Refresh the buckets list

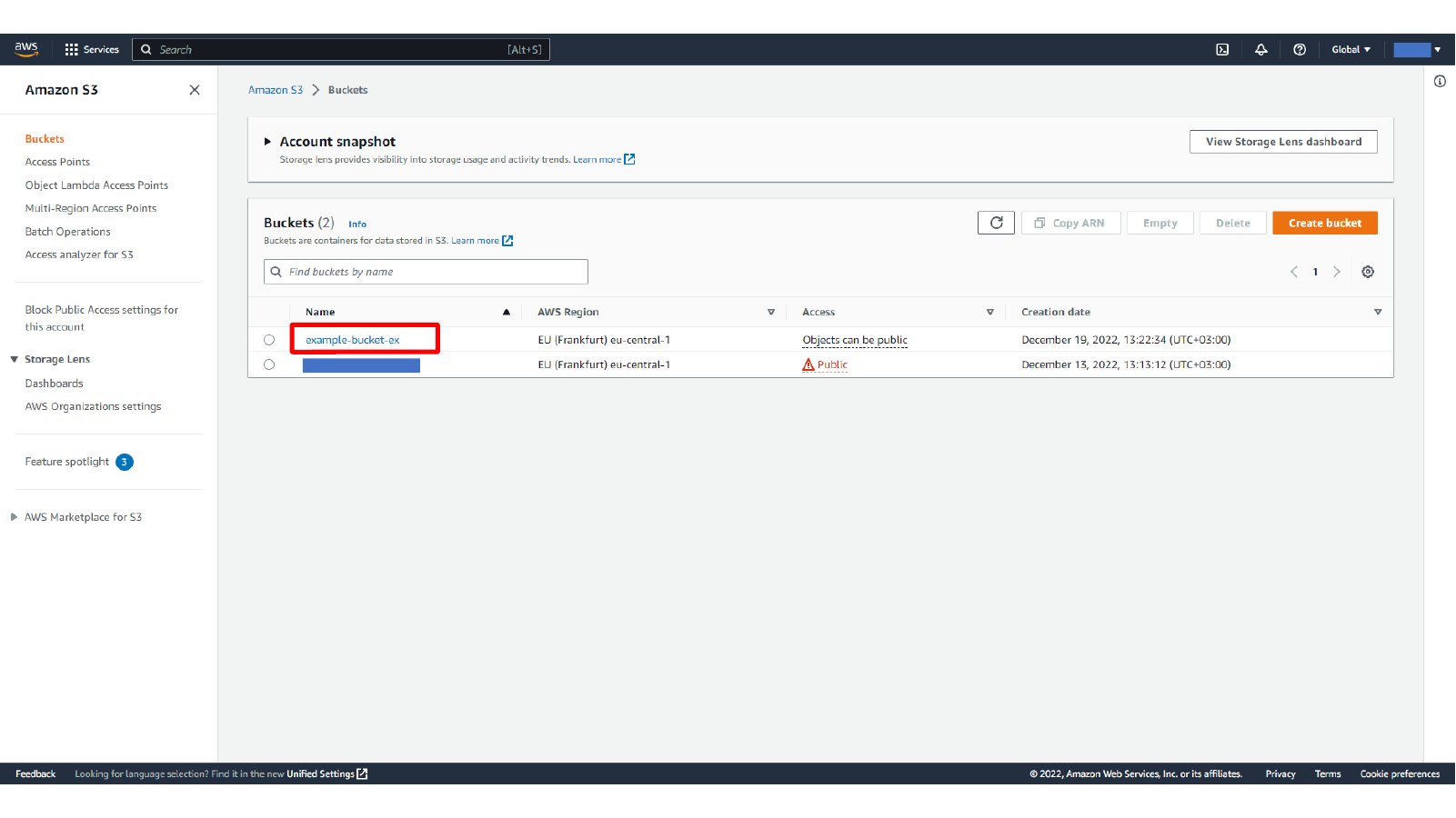(996, 223)
